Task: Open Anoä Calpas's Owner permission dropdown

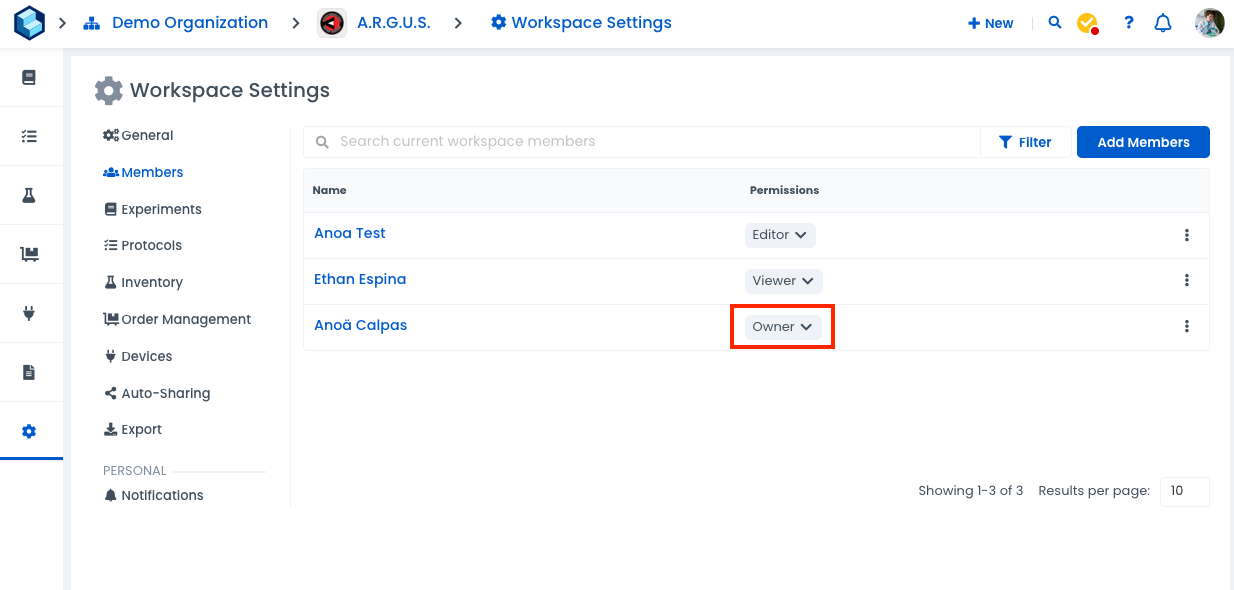Action: [x=783, y=327]
